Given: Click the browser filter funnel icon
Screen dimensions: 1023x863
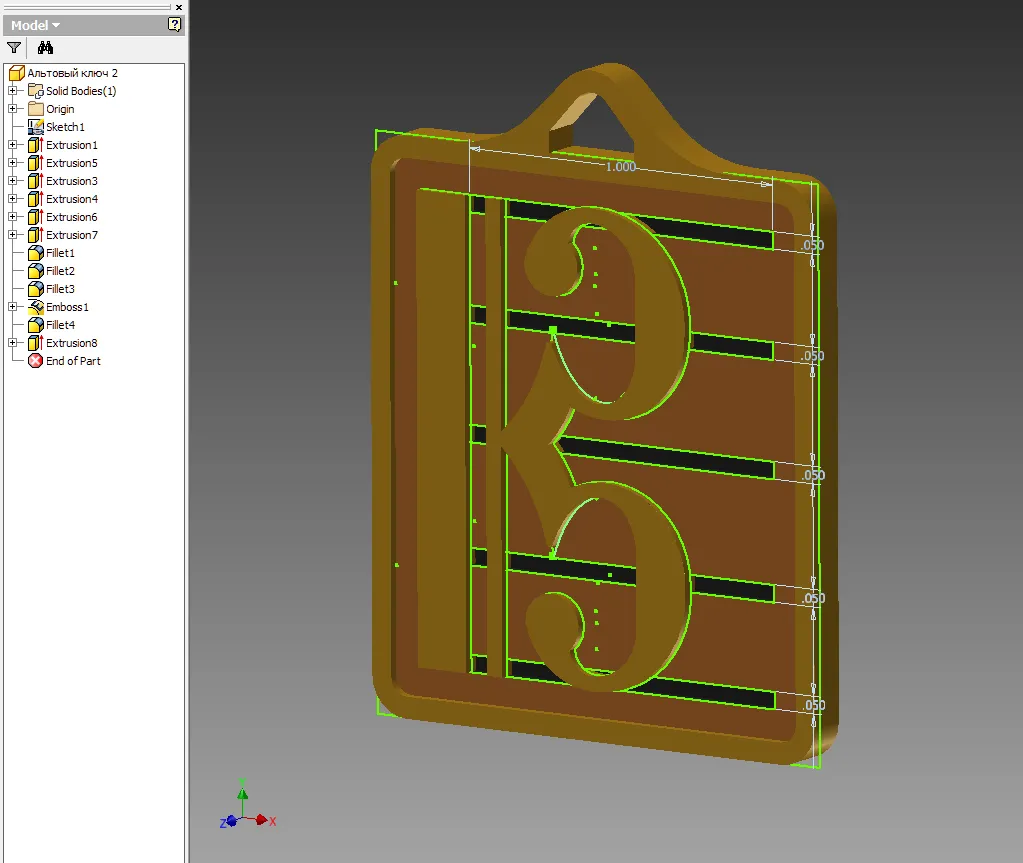Looking at the screenshot, I should tap(14, 48).
